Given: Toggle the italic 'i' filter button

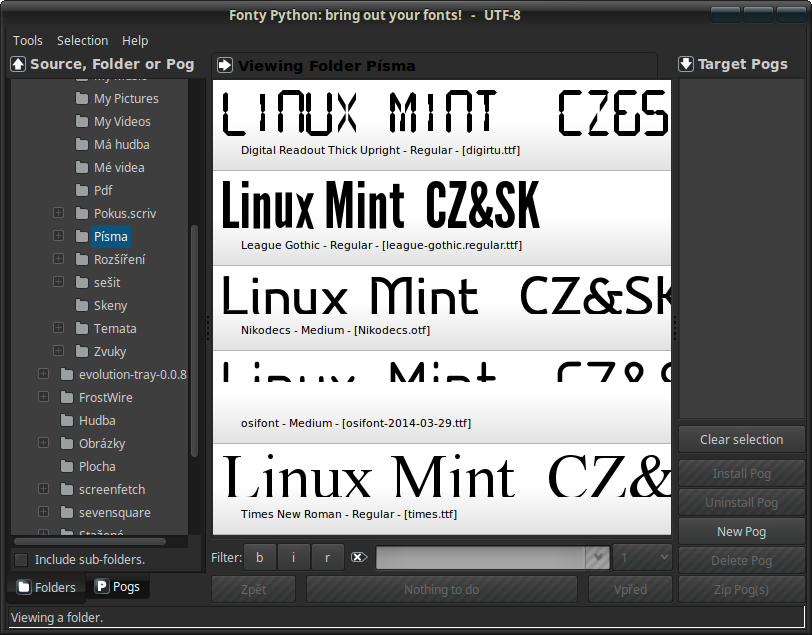Looking at the screenshot, I should pos(294,557).
